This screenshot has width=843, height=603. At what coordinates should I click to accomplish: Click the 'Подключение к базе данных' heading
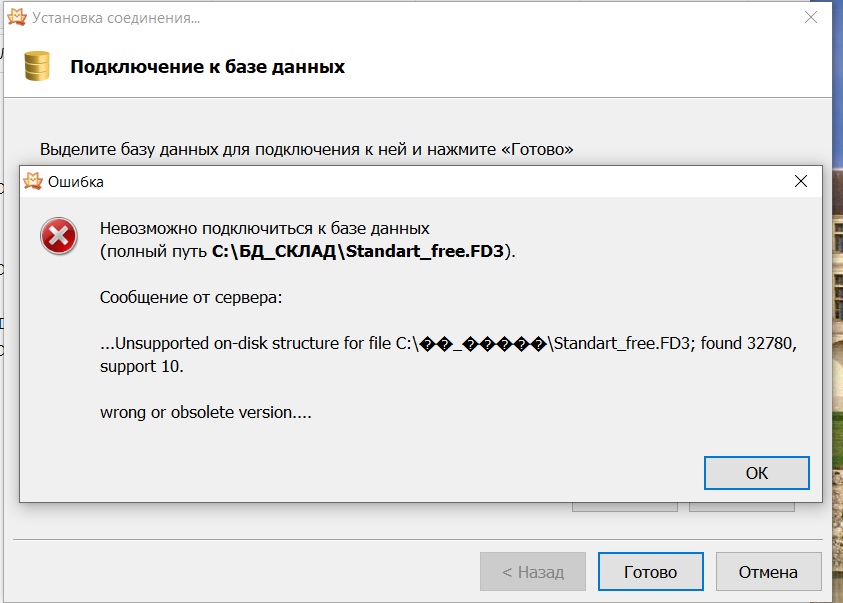pos(208,67)
